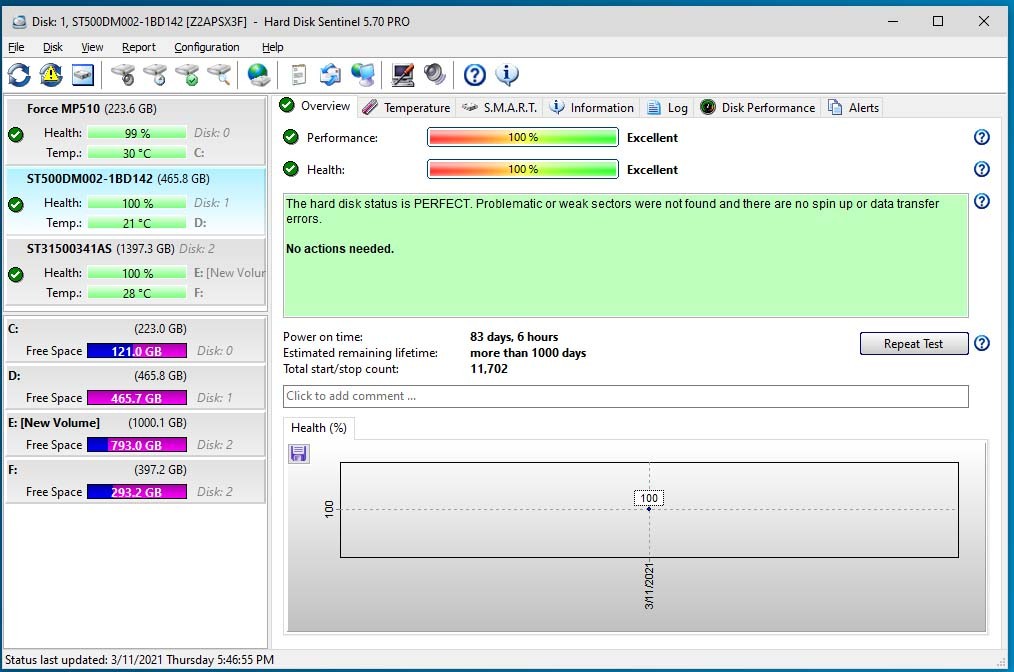Click the refresh icon with yellow warning triangle

[51, 75]
